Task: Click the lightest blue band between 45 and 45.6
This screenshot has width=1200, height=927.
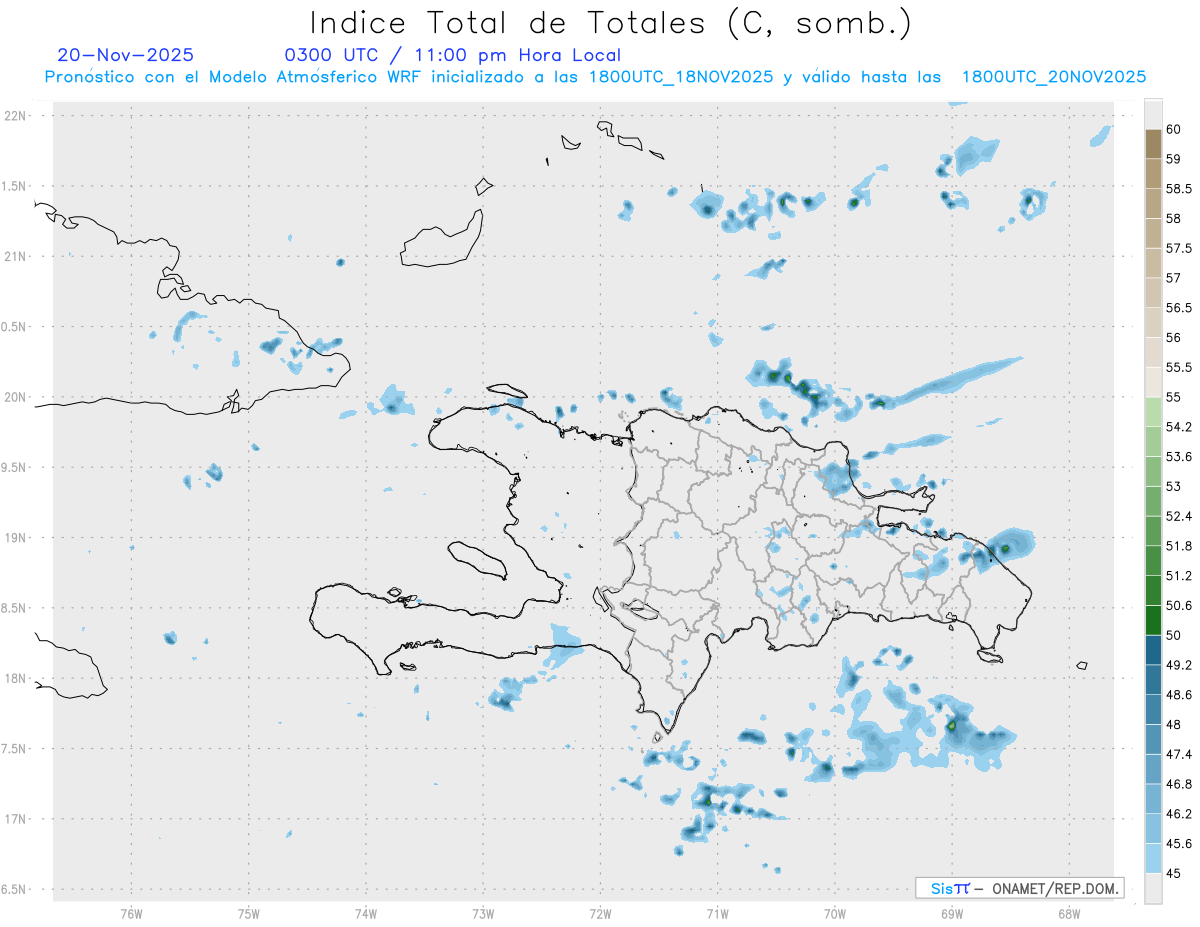Action: [1153, 859]
